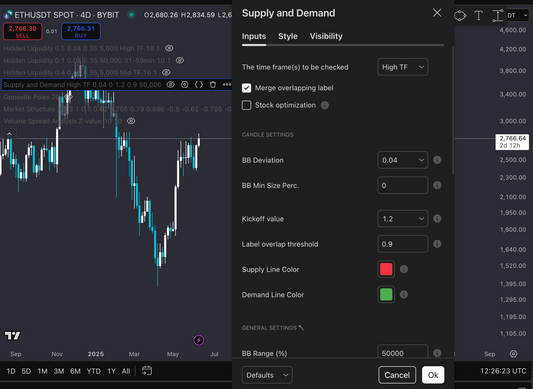Click the blue BUY 2,766.31 button
Viewport: 533px width, 389px height.
point(81,31)
